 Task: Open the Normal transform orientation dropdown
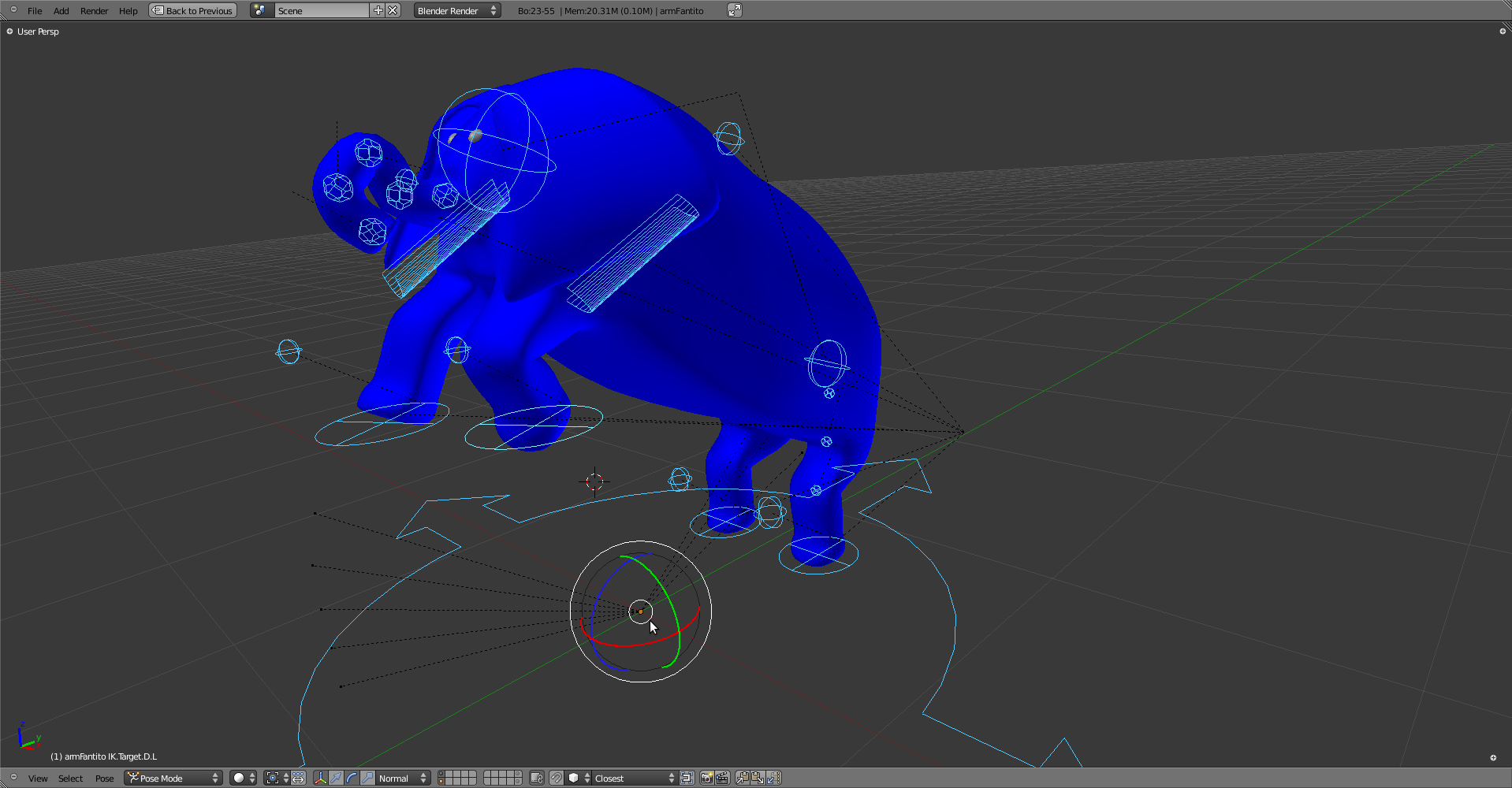tap(403, 779)
